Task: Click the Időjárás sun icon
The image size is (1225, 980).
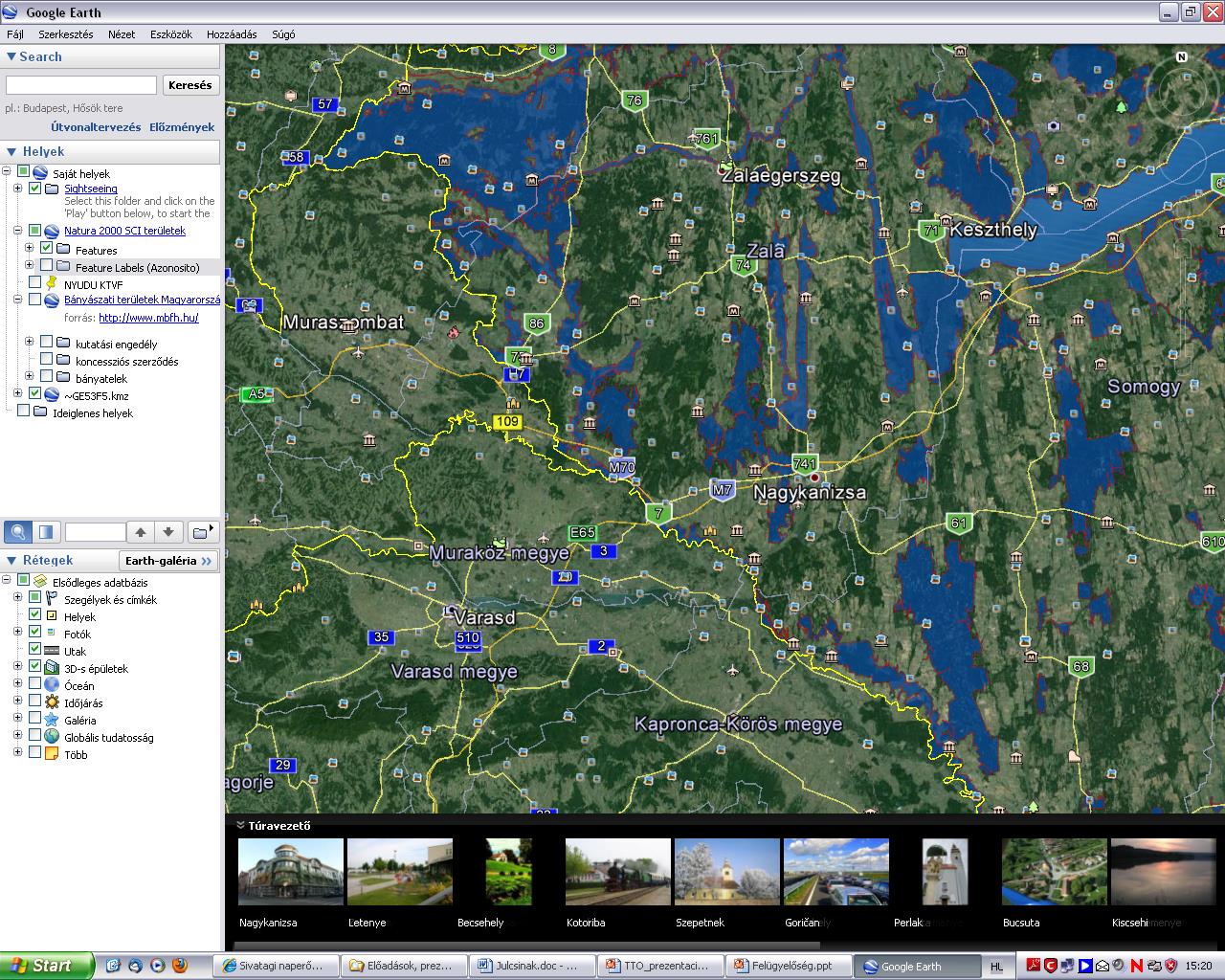Action: coord(52,702)
